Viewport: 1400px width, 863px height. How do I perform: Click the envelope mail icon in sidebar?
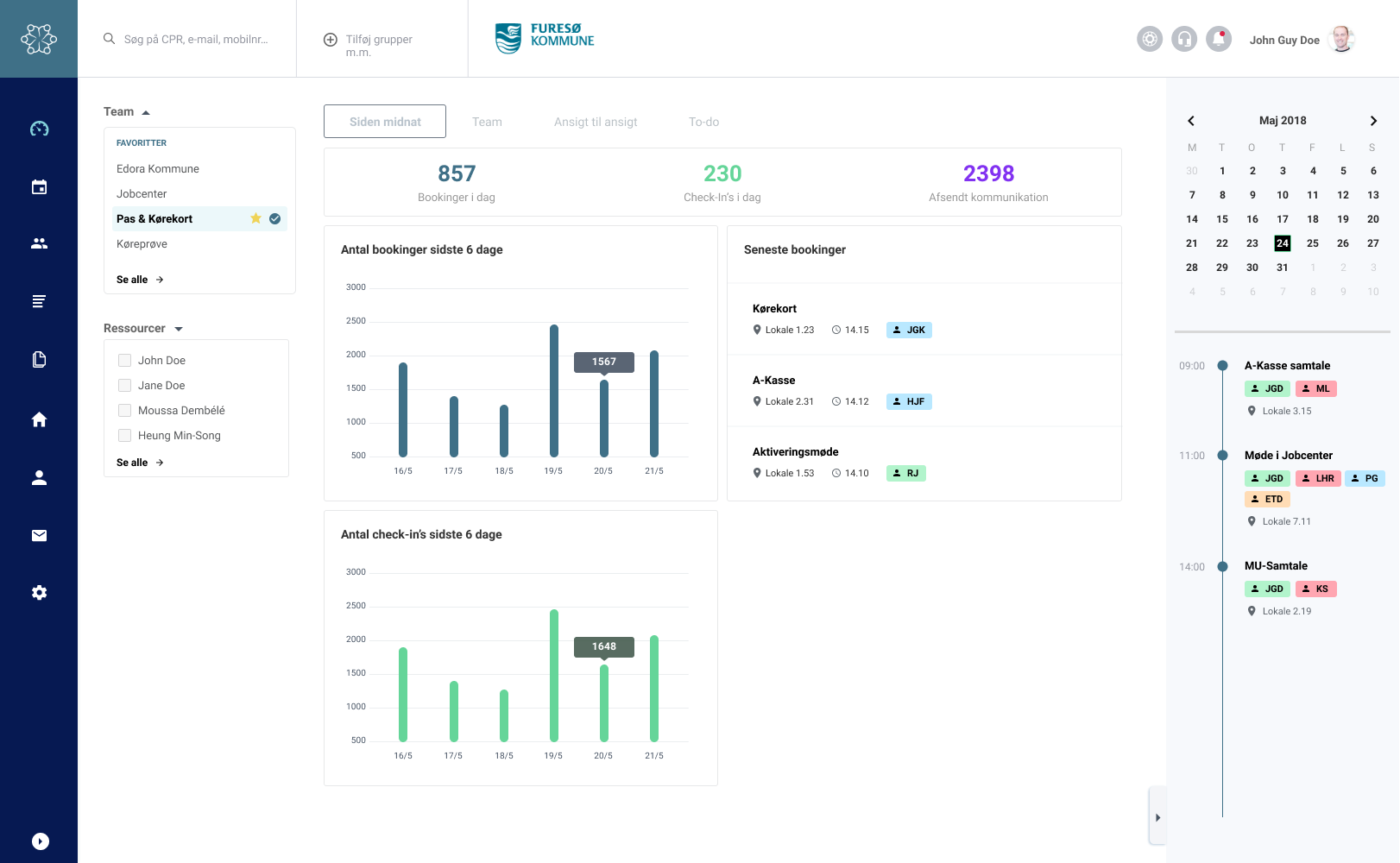[39, 536]
